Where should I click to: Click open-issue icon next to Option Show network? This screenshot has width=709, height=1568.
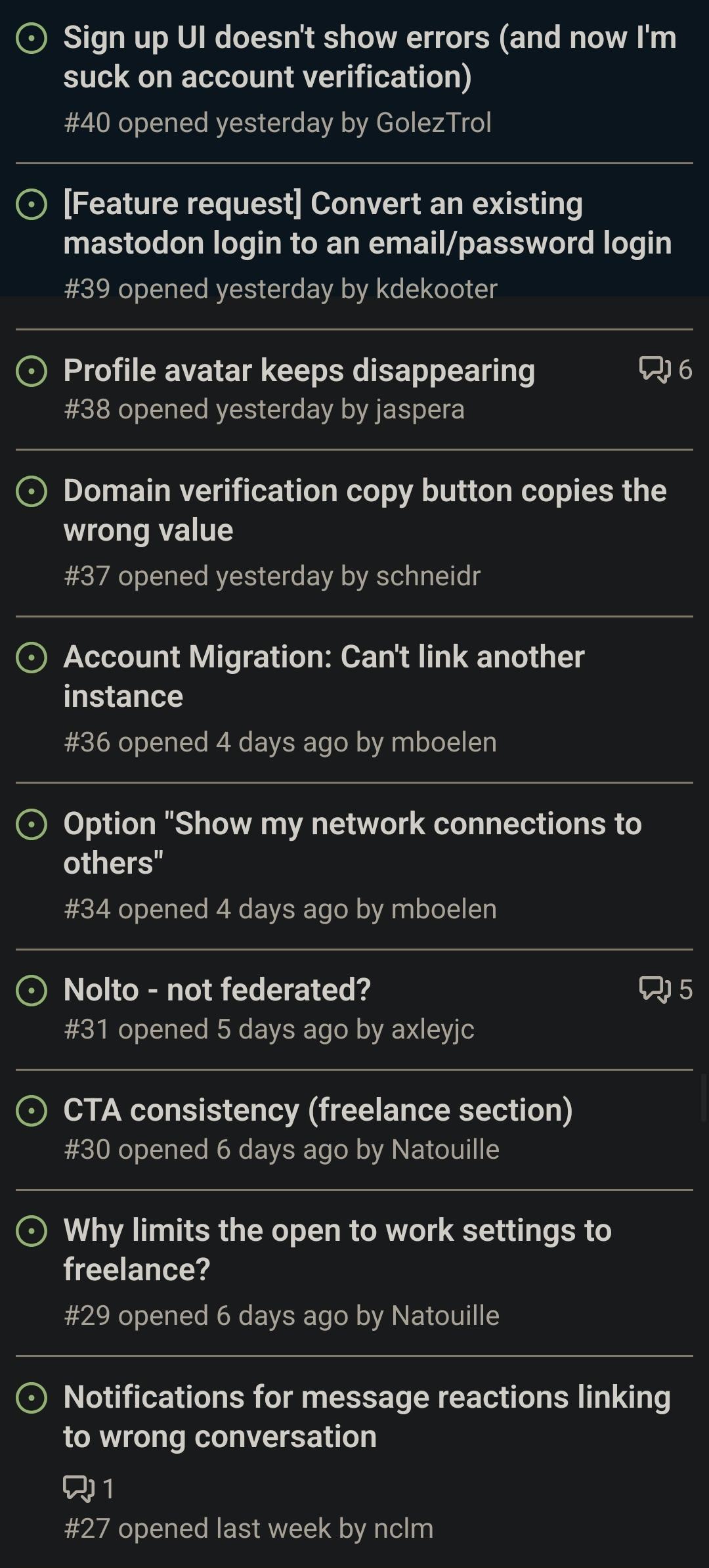coord(32,824)
